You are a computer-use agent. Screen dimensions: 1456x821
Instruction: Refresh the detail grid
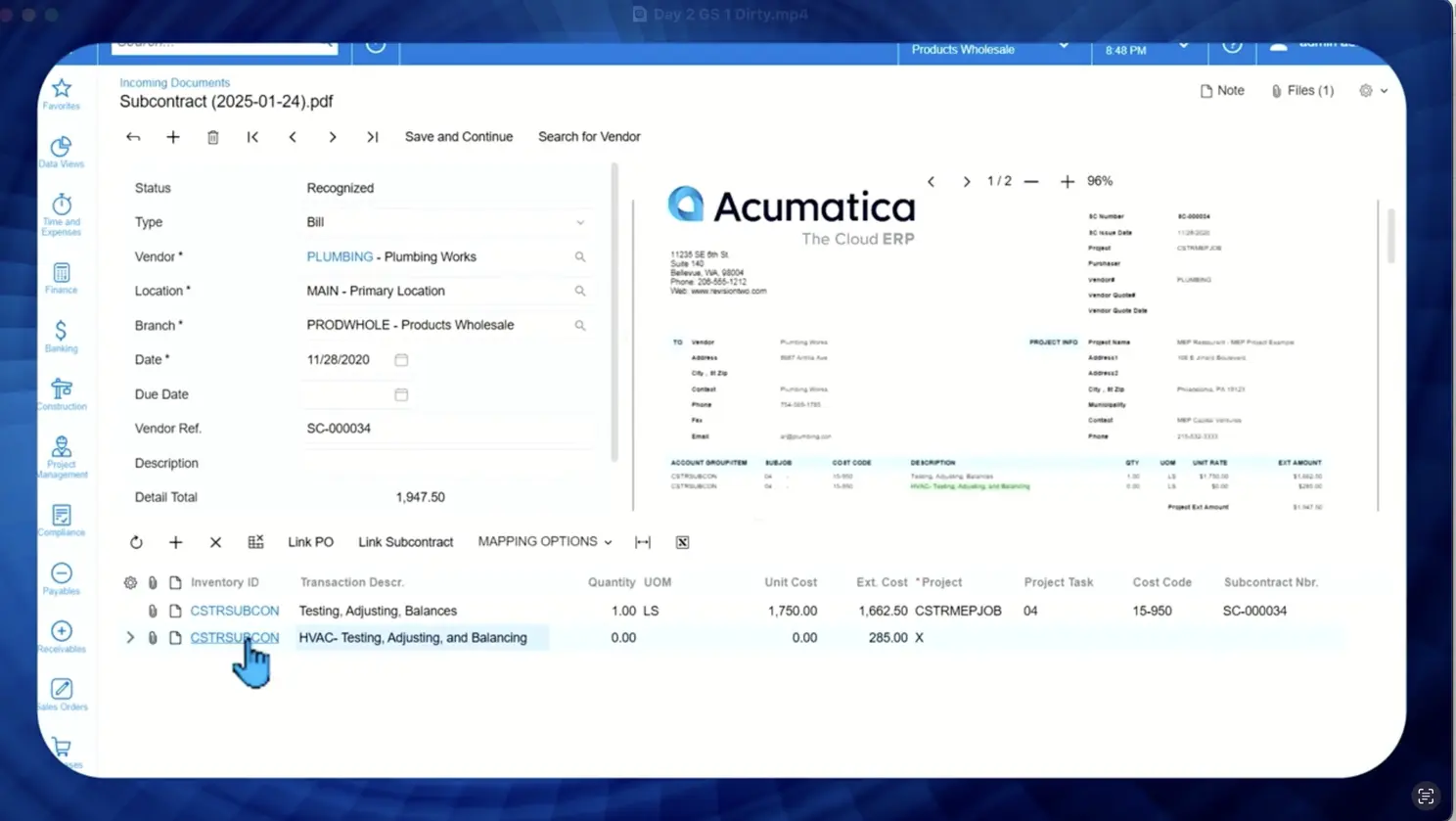136,542
